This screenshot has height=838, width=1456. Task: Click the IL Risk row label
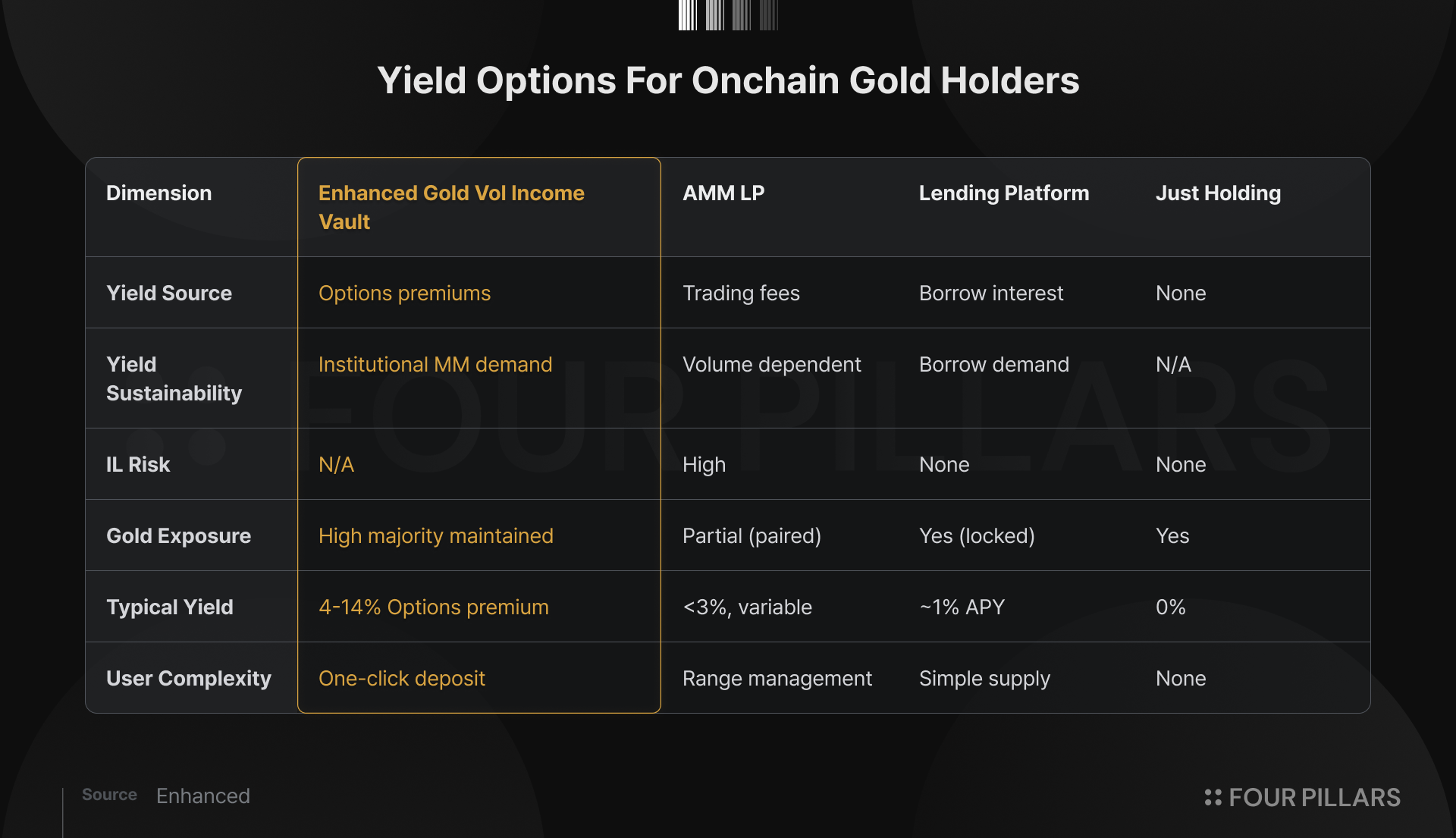click(x=138, y=464)
